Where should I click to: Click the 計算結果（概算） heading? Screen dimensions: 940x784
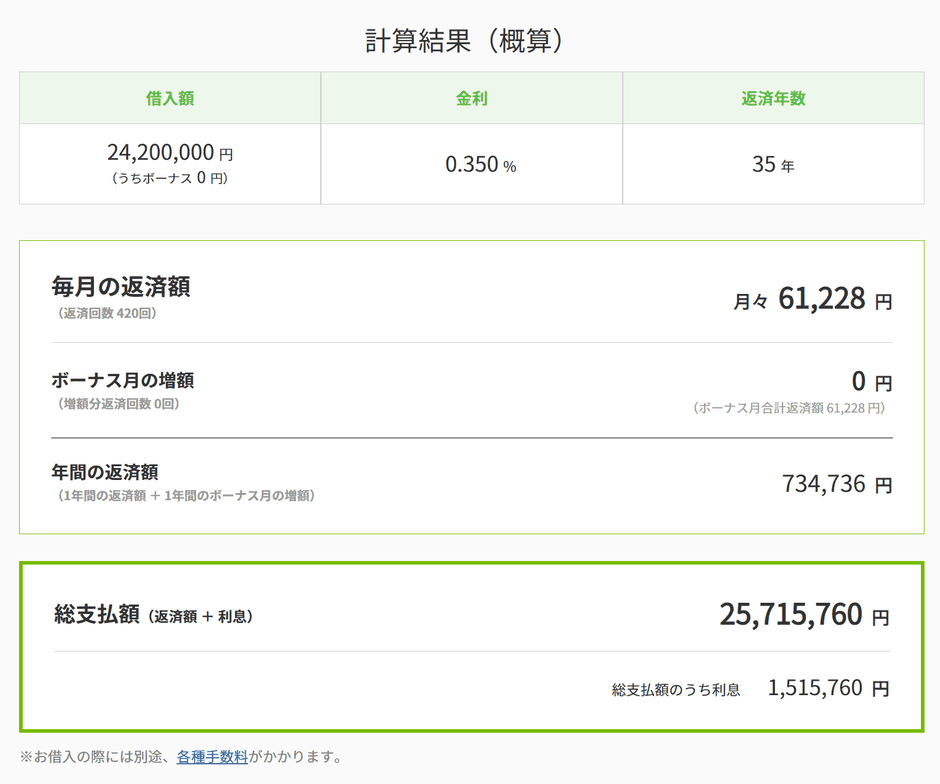click(x=464, y=41)
